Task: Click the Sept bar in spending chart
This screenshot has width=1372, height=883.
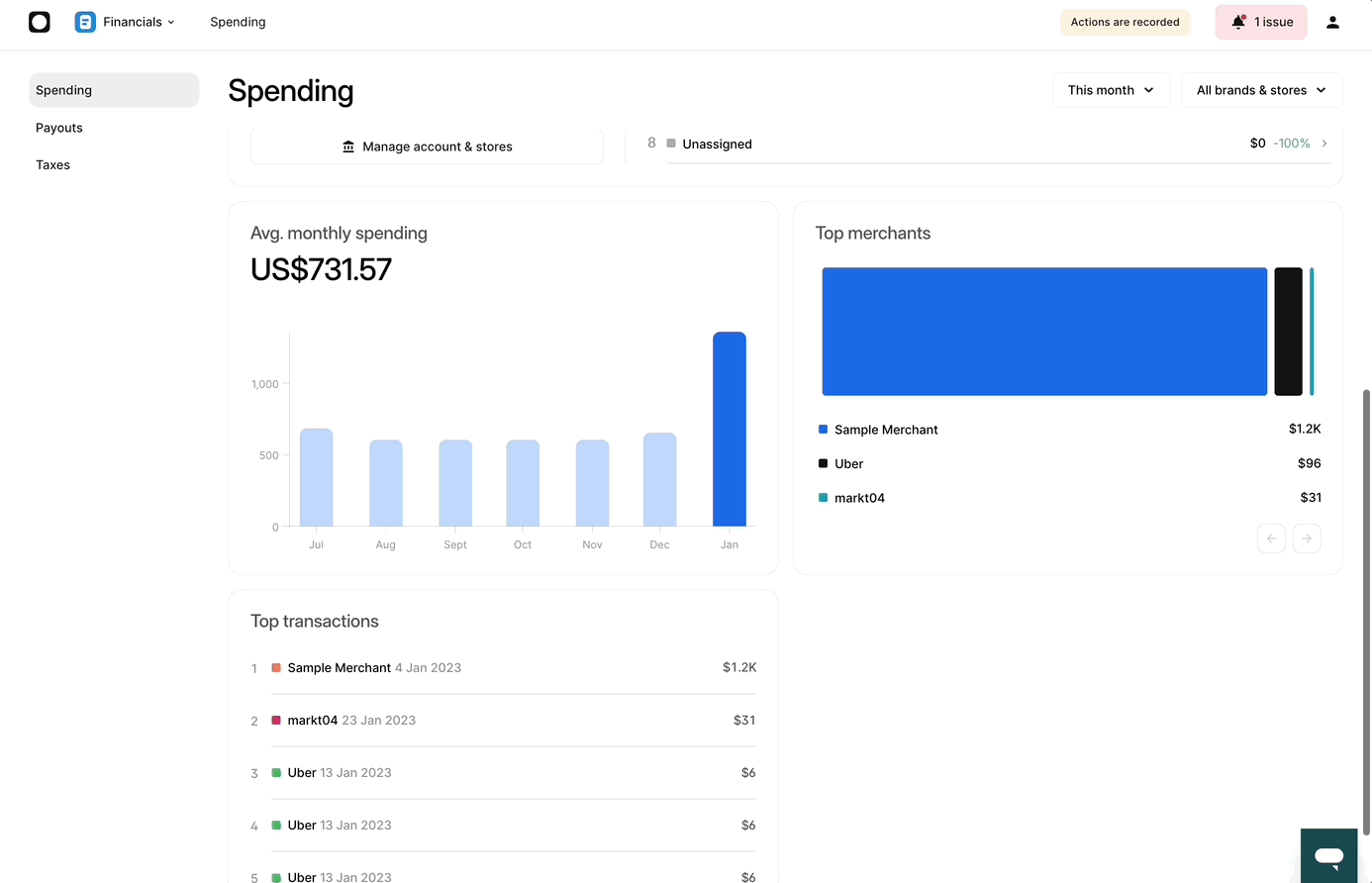Action: click(x=455, y=483)
